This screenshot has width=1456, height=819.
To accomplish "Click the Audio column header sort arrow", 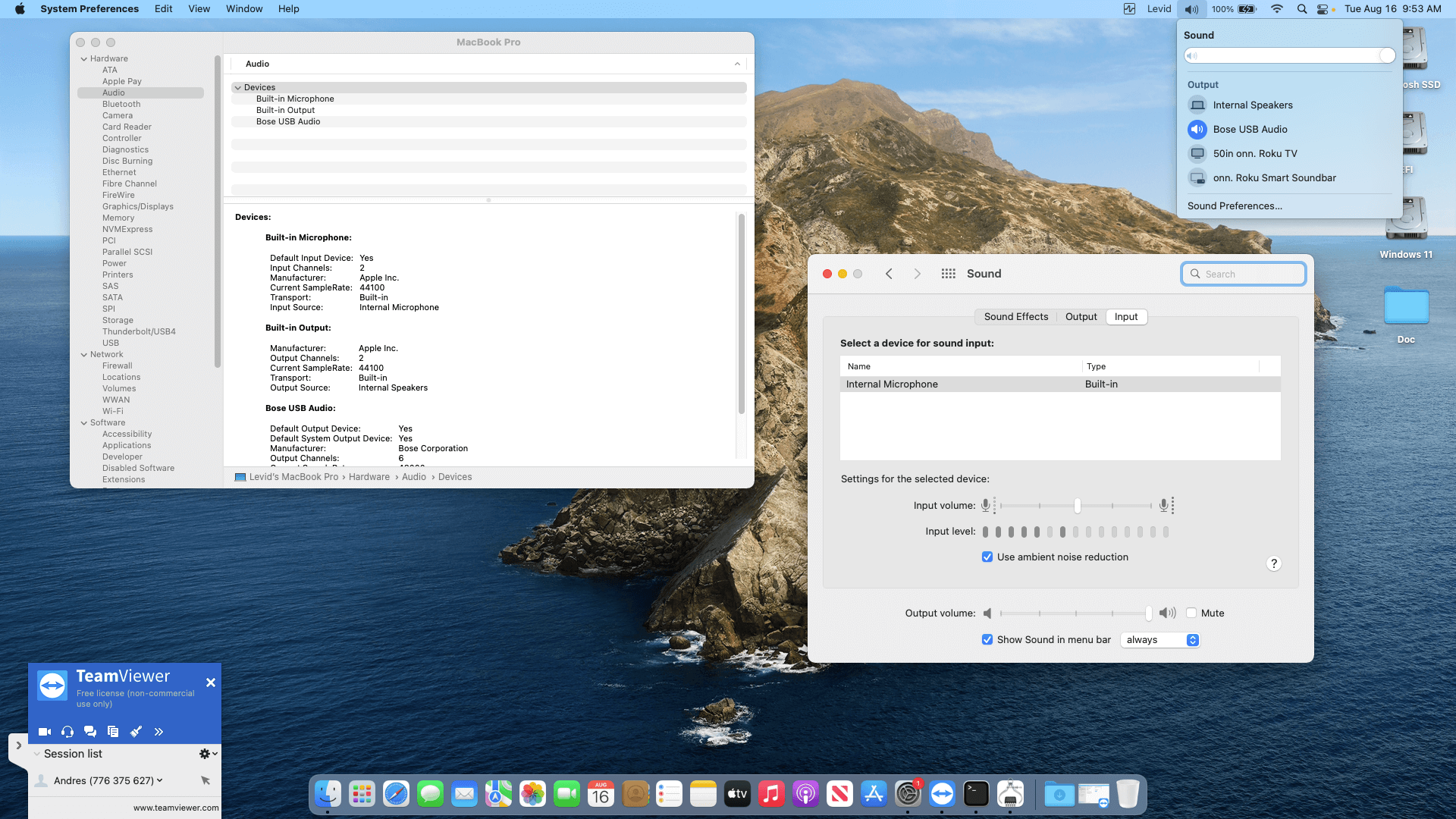I will coord(737,64).
